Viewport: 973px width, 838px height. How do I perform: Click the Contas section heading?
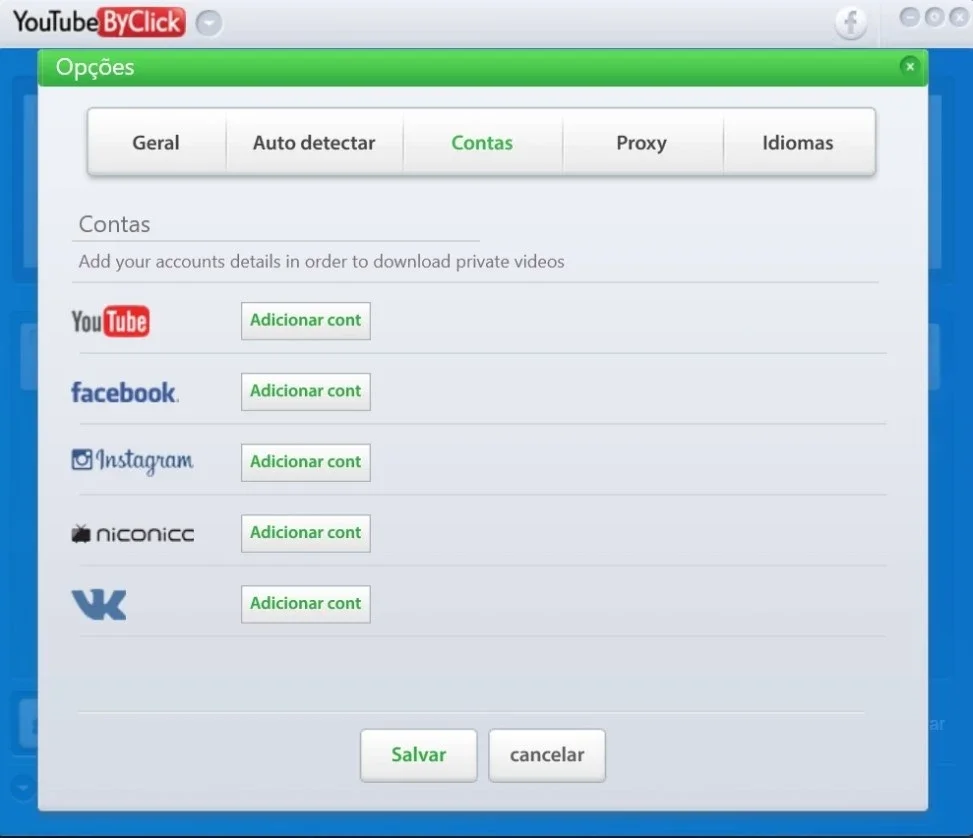115,224
